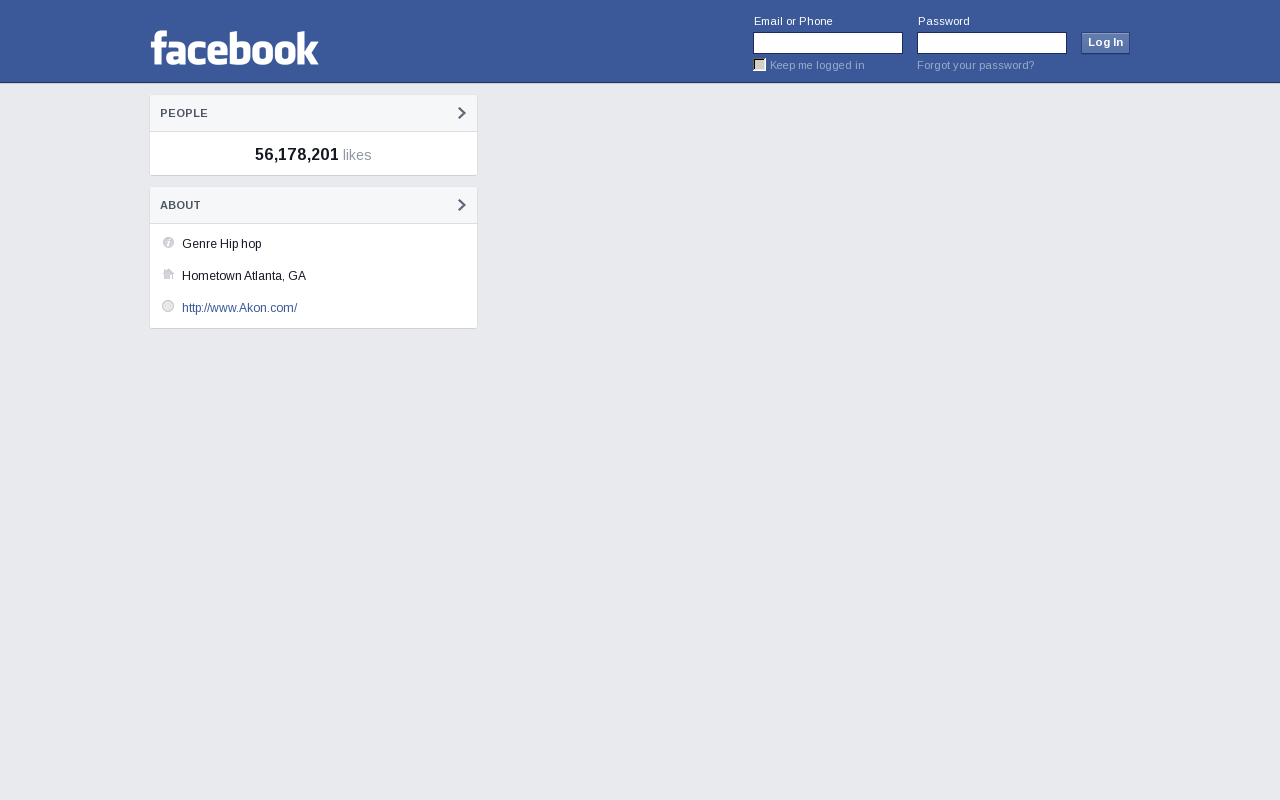Click the 56,178,201 likes count
Screen dimensions: 1280x800
pyautogui.click(x=313, y=155)
